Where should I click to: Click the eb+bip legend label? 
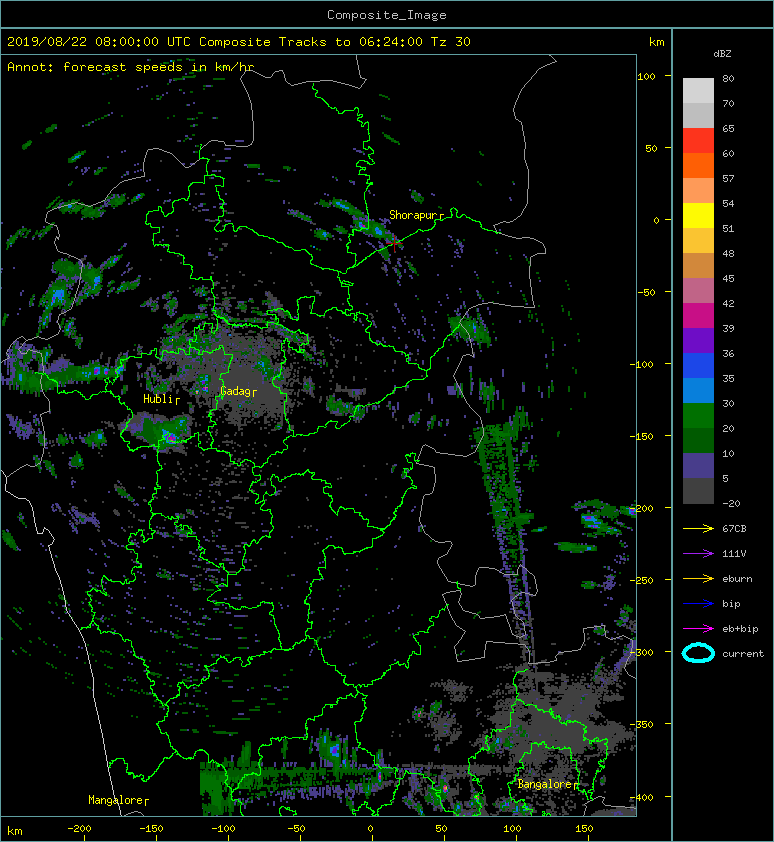tap(740, 628)
